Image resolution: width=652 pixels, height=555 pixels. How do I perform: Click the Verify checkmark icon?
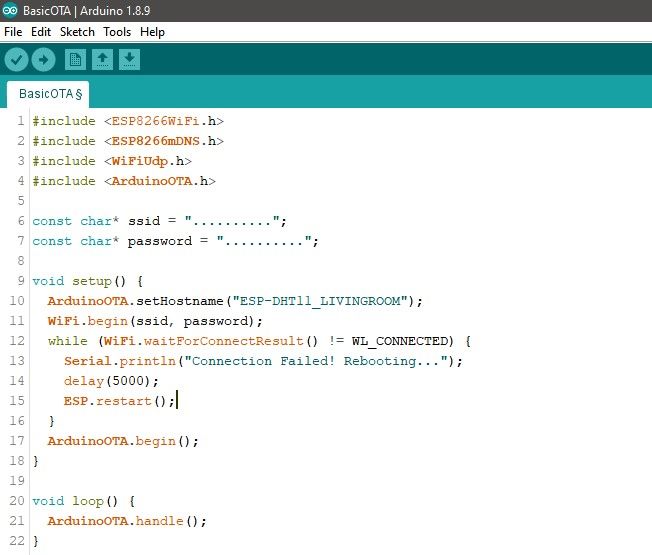17,59
